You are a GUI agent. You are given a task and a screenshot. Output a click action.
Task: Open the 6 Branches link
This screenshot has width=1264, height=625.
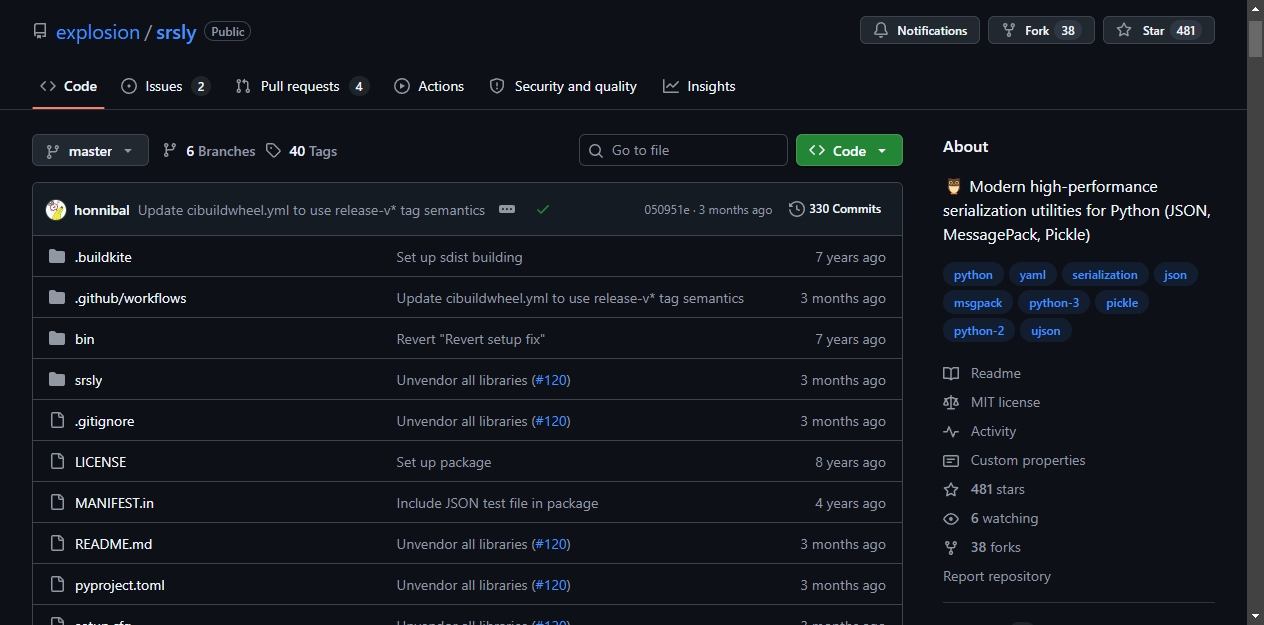(209, 151)
